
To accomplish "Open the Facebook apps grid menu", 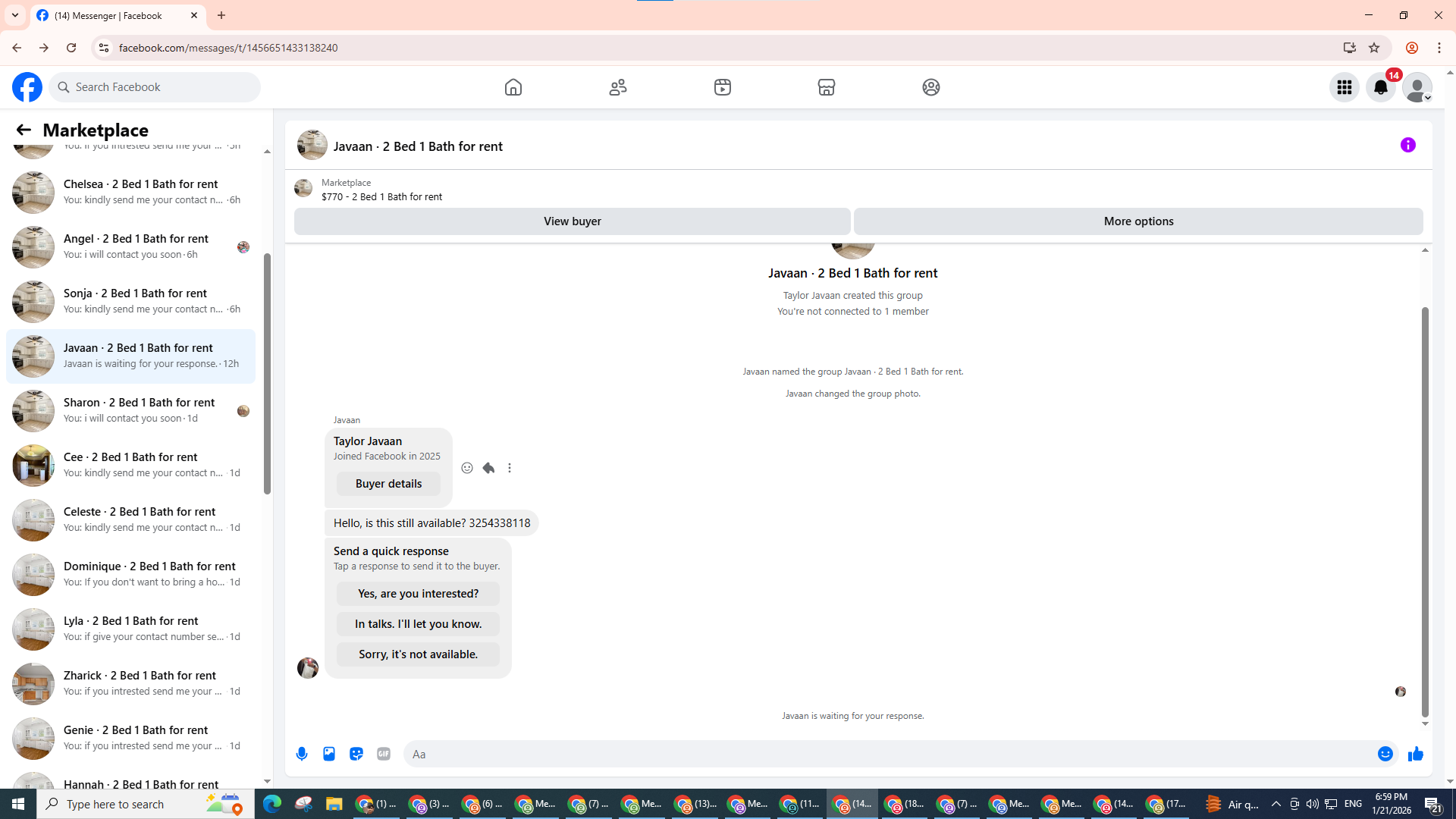I will 1344,87.
